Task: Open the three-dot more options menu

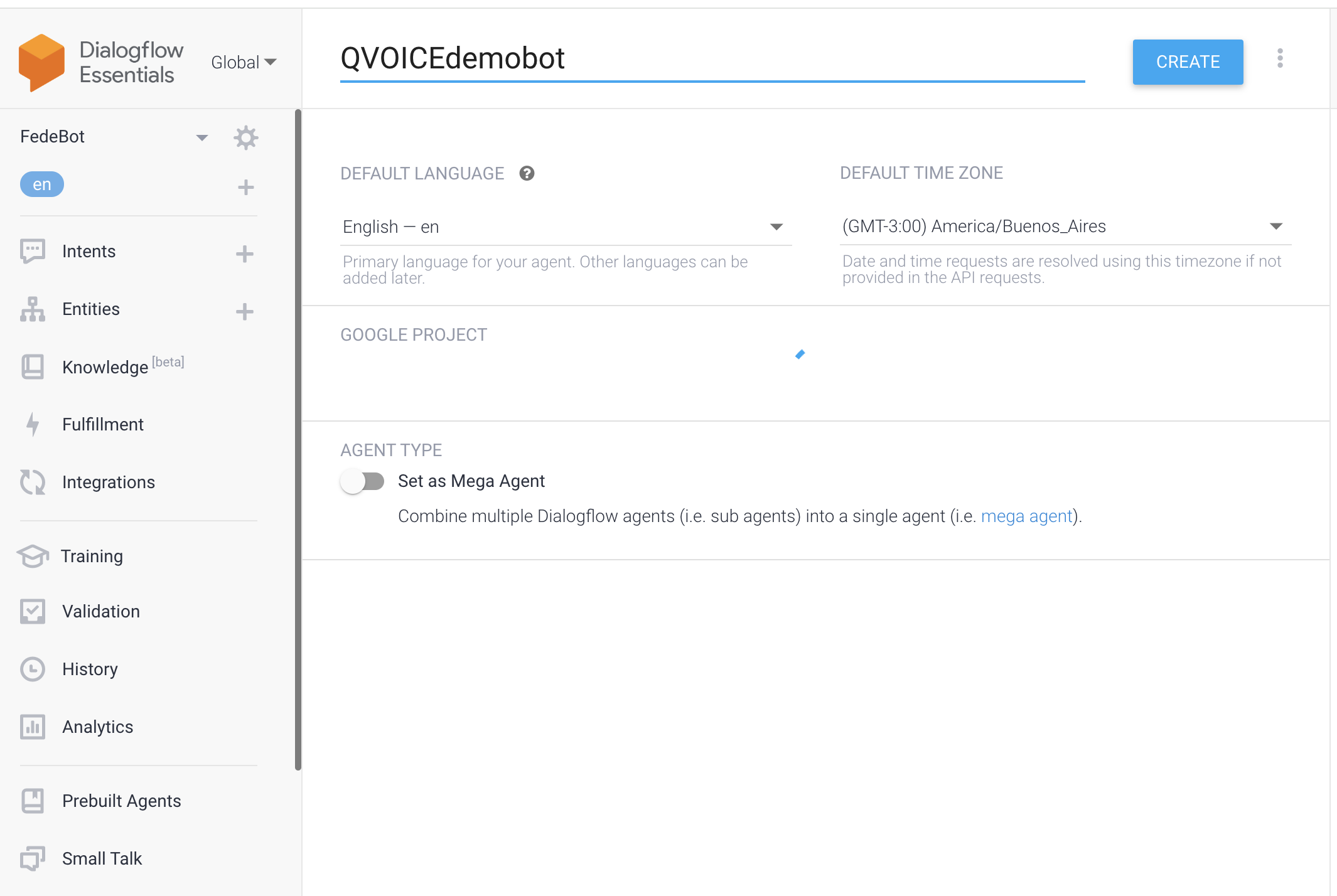Action: point(1280,58)
